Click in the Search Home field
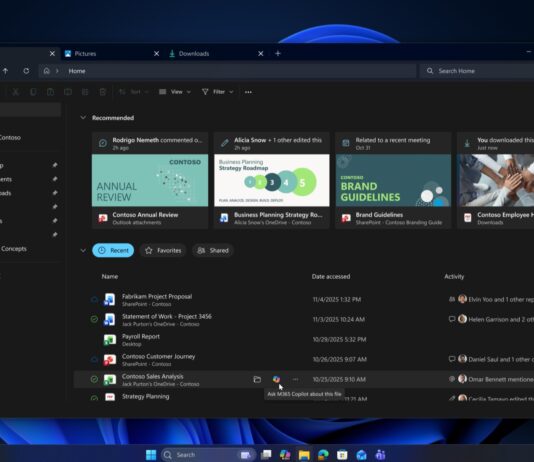Viewport: 534px width, 462px height. click(477, 71)
